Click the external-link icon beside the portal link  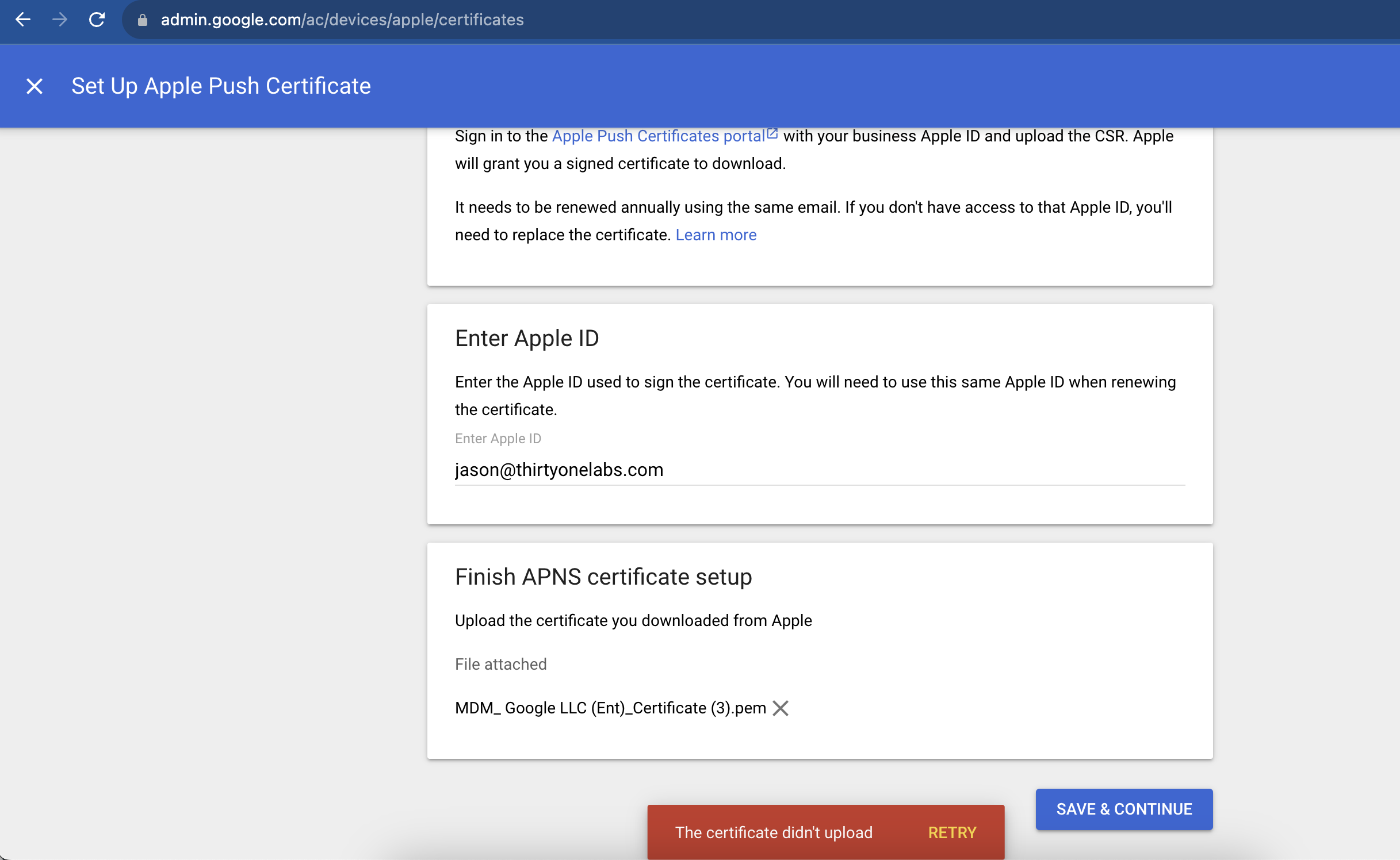pos(772,134)
